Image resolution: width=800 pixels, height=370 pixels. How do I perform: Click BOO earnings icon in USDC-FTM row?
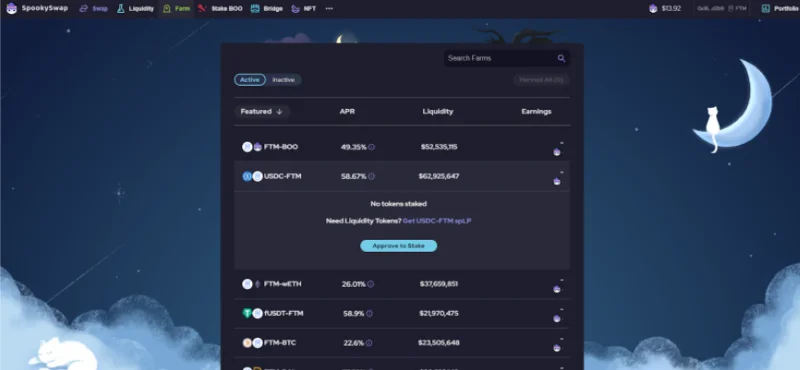pos(557,182)
